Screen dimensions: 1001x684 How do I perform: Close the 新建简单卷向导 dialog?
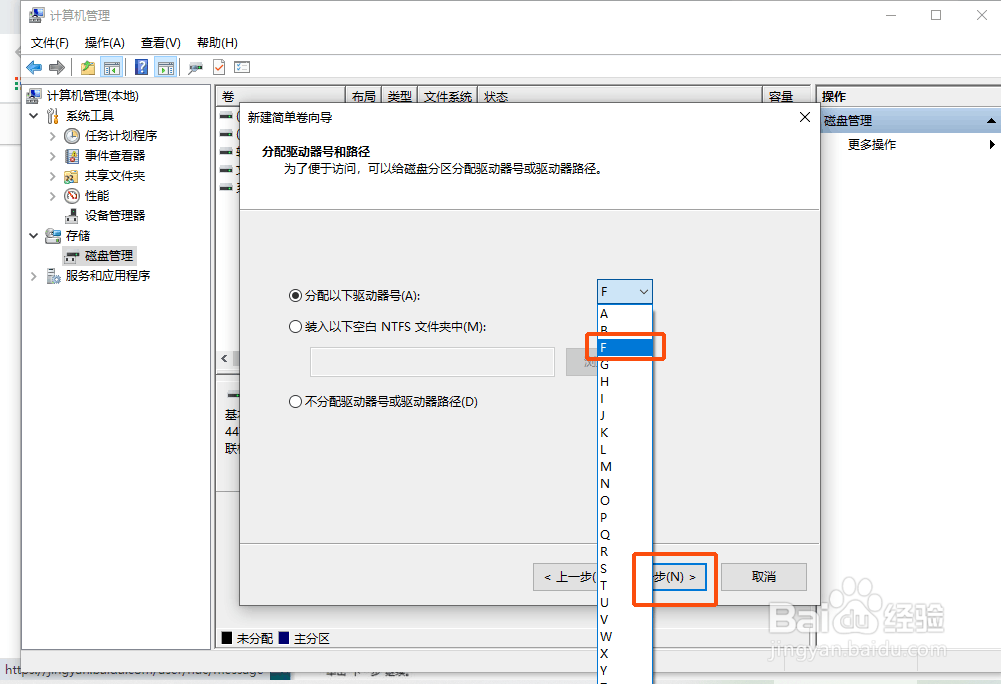[x=805, y=118]
